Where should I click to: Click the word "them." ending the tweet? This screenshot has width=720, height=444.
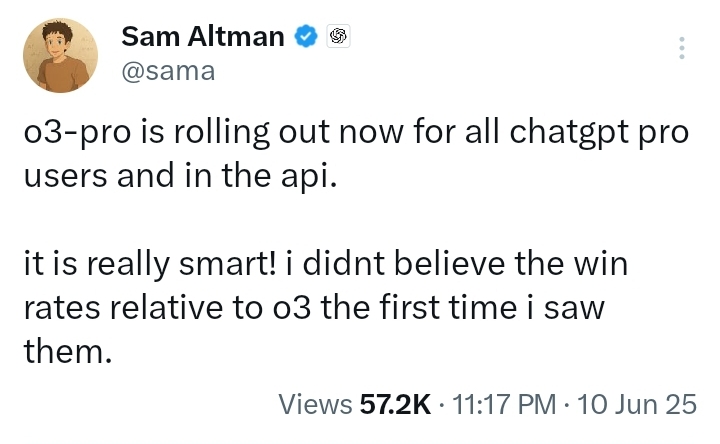[x=65, y=351]
